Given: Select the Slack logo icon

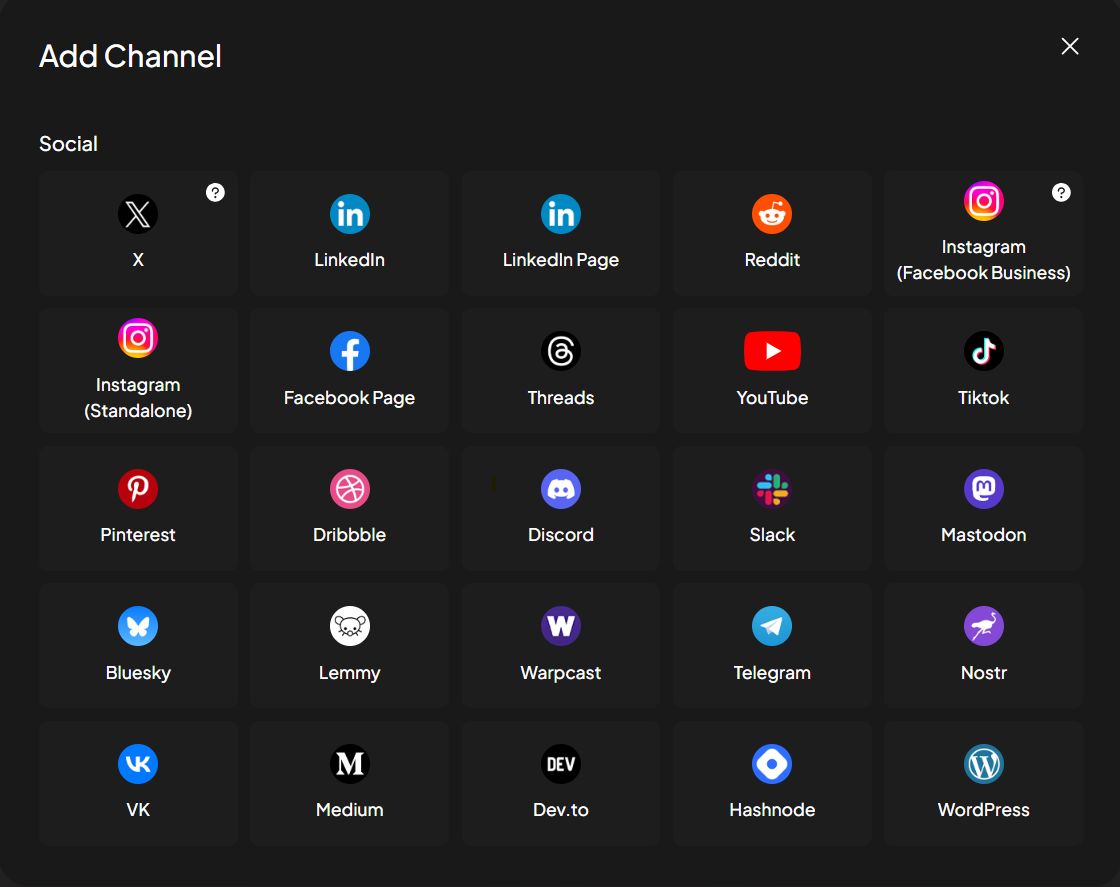Looking at the screenshot, I should coord(772,489).
